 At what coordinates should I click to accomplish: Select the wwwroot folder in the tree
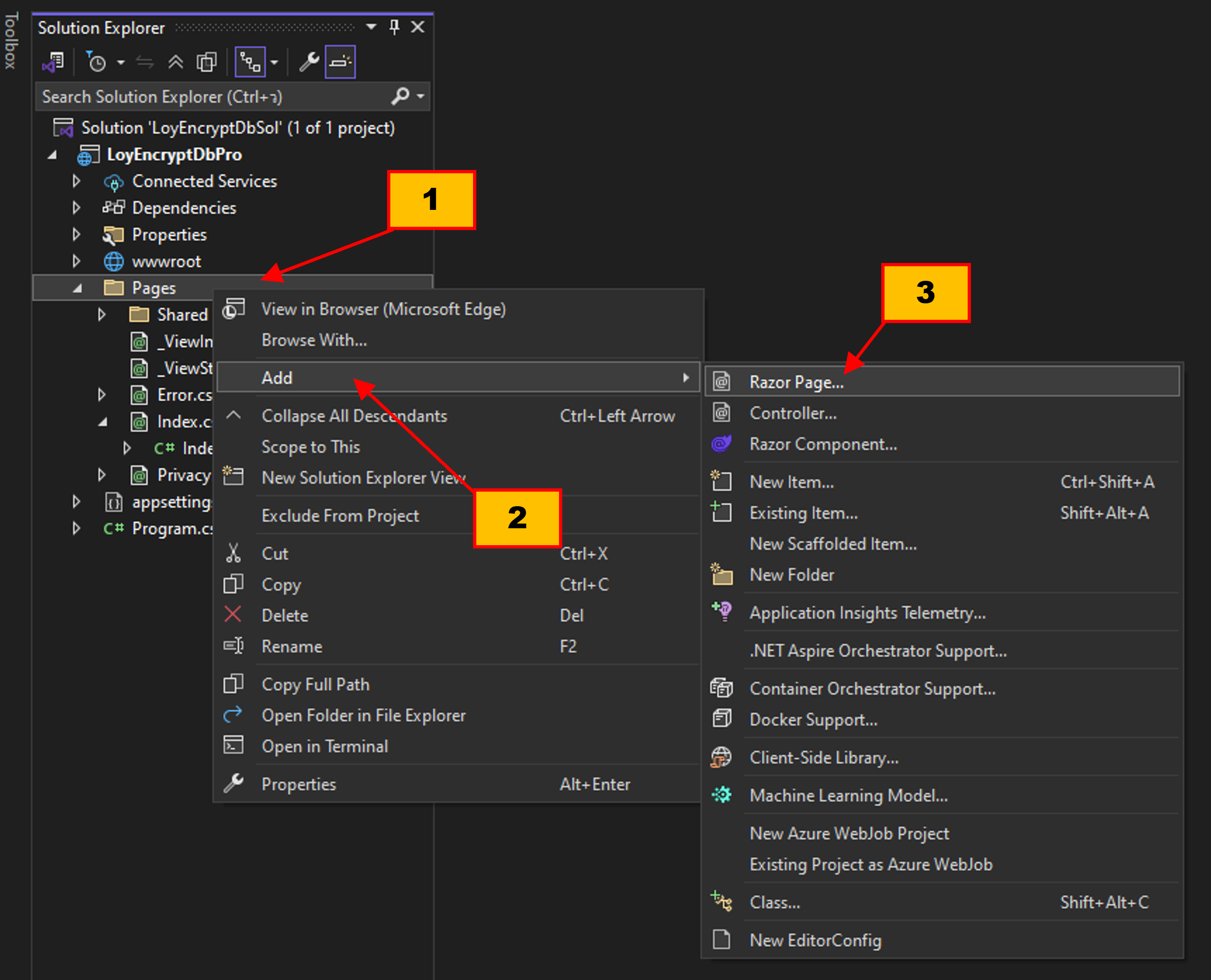(x=166, y=262)
